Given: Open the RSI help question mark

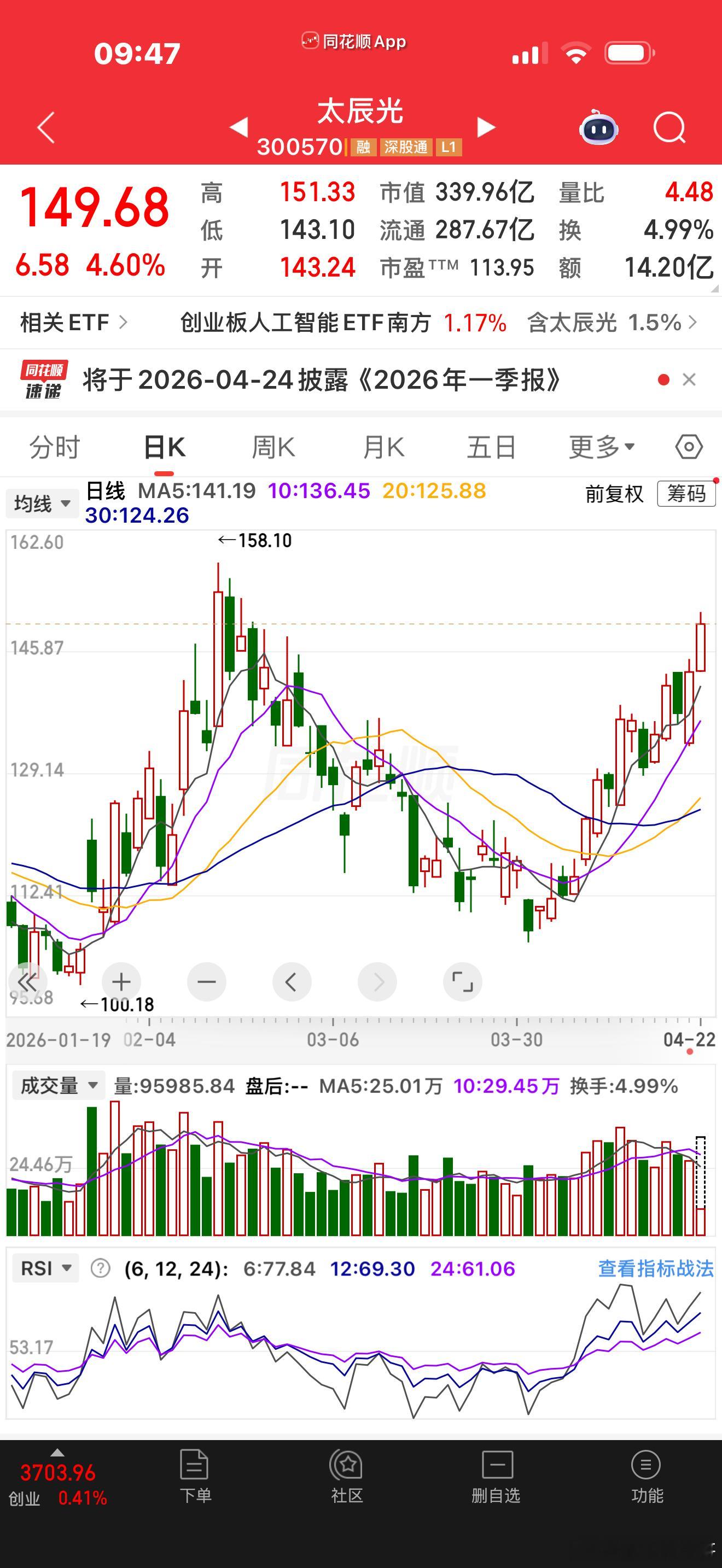Looking at the screenshot, I should point(101,1268).
